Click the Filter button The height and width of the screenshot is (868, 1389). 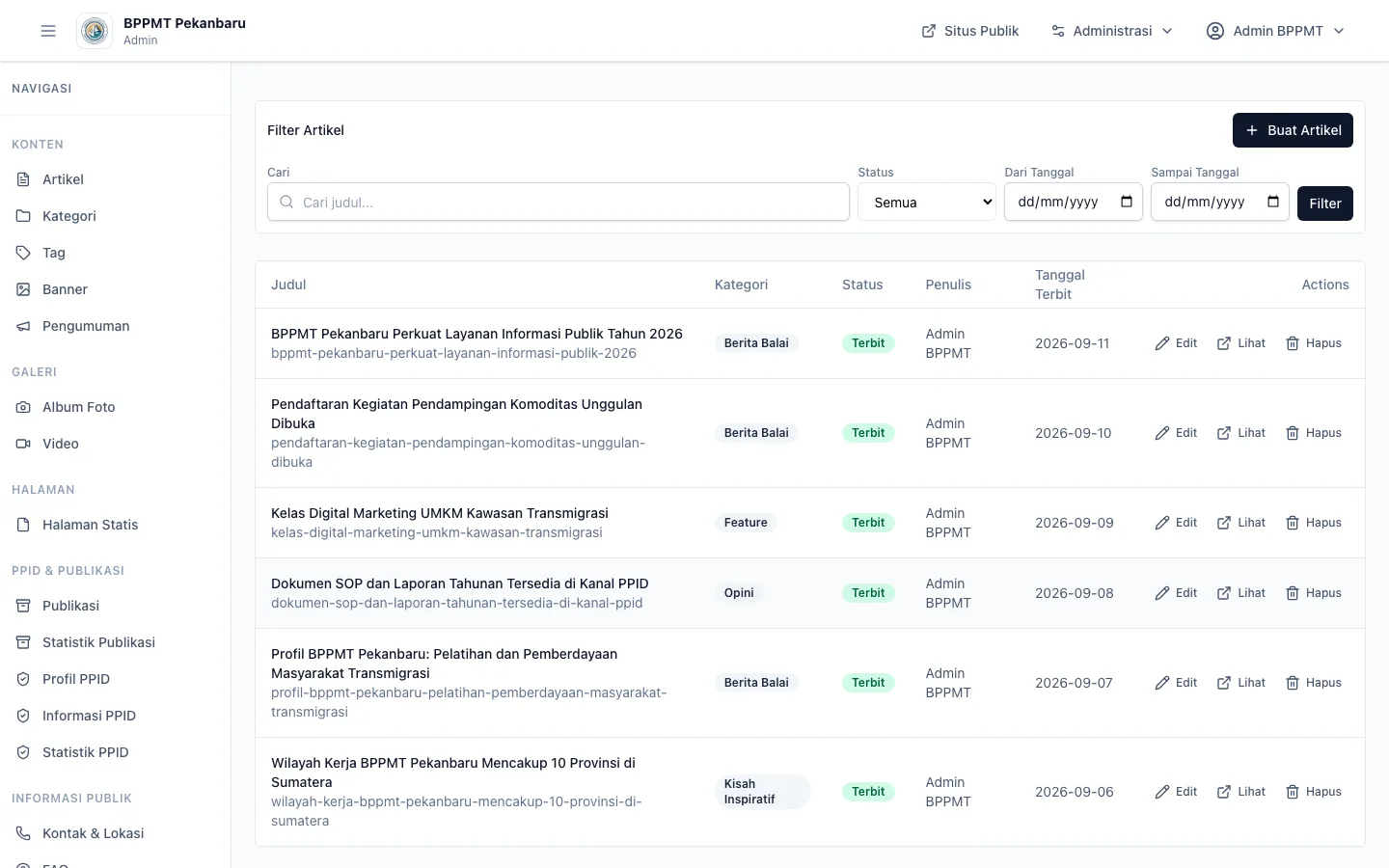pyautogui.click(x=1325, y=203)
